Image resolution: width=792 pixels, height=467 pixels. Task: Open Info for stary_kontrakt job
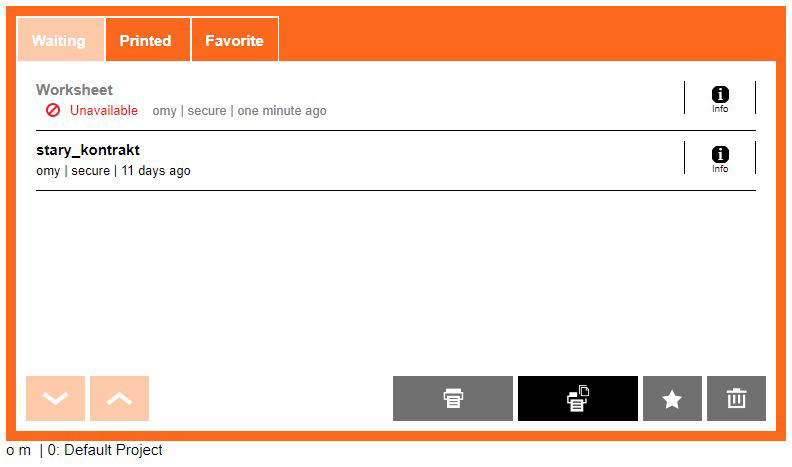pyautogui.click(x=720, y=158)
